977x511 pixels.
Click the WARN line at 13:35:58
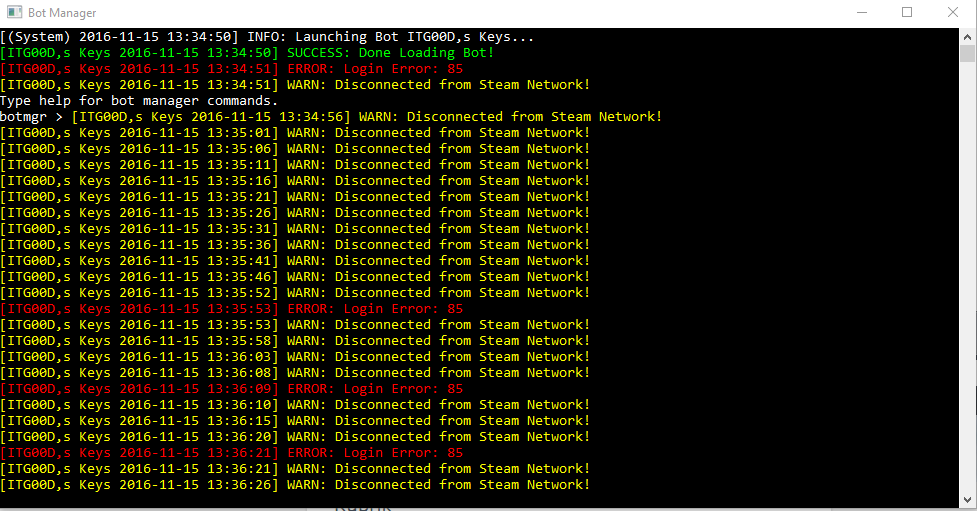[x=295, y=341]
